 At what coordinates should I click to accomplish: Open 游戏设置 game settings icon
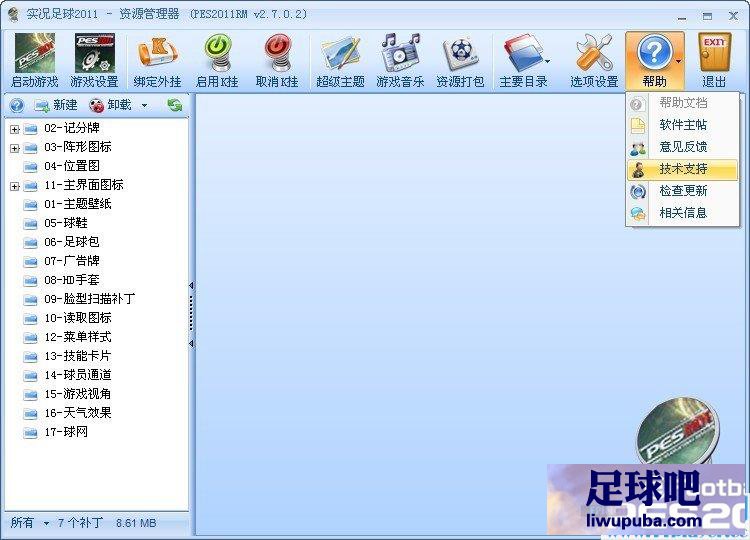pos(94,61)
